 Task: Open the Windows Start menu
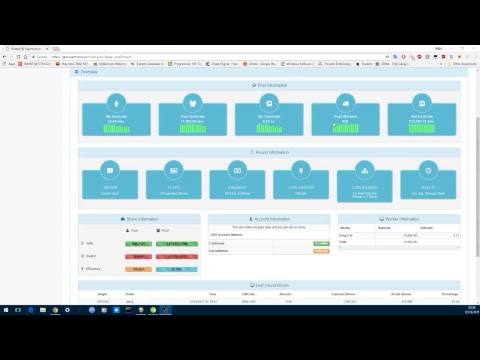coord(6,310)
